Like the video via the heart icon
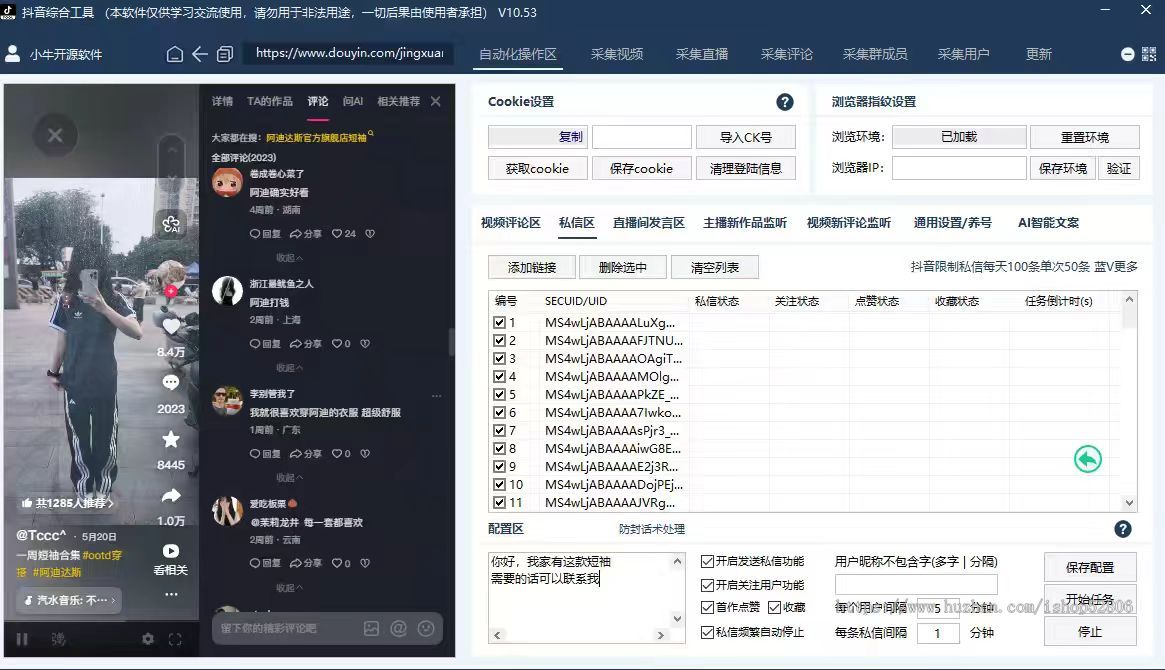The height and width of the screenshot is (670, 1165). pos(171,326)
